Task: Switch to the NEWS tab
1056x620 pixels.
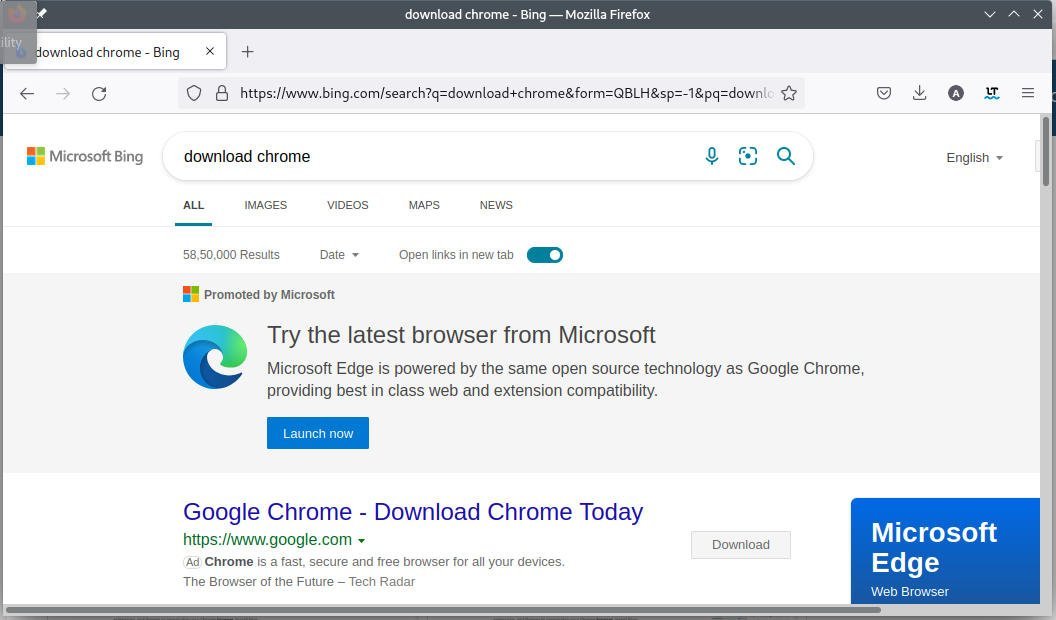Action: tap(496, 205)
